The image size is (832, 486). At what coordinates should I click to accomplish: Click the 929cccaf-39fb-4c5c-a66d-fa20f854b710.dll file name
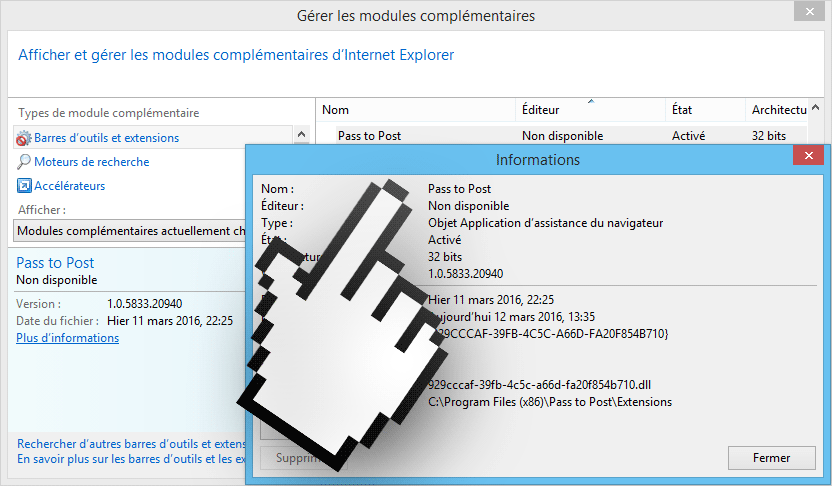coord(539,385)
